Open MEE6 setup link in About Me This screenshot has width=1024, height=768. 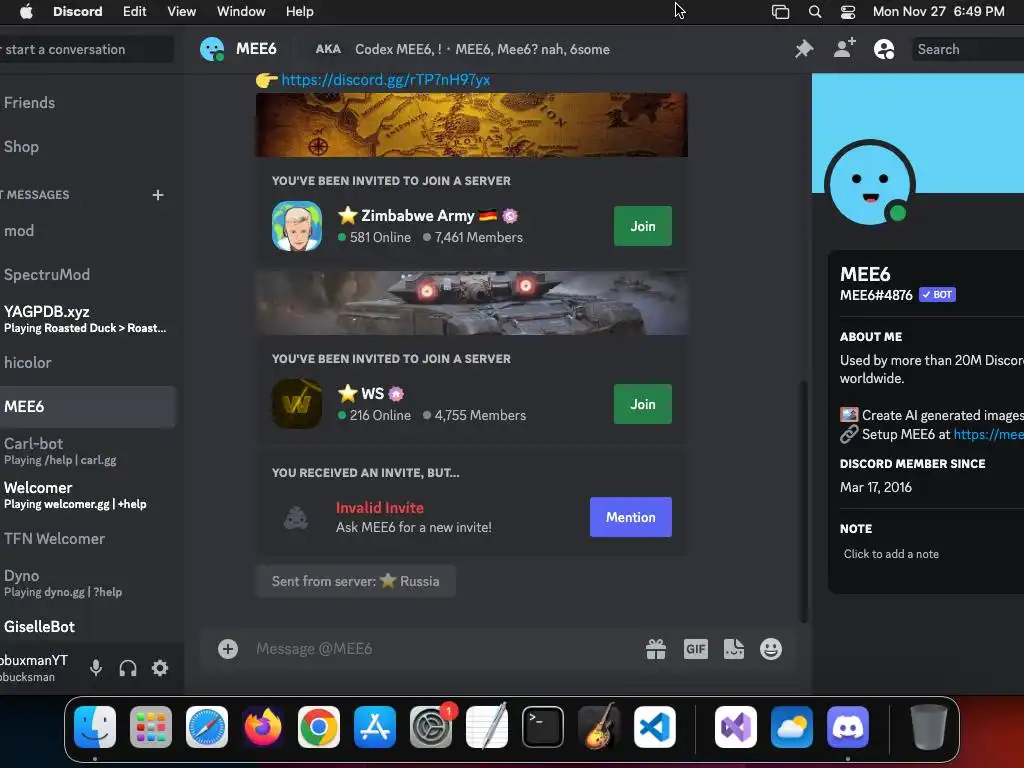(988, 434)
